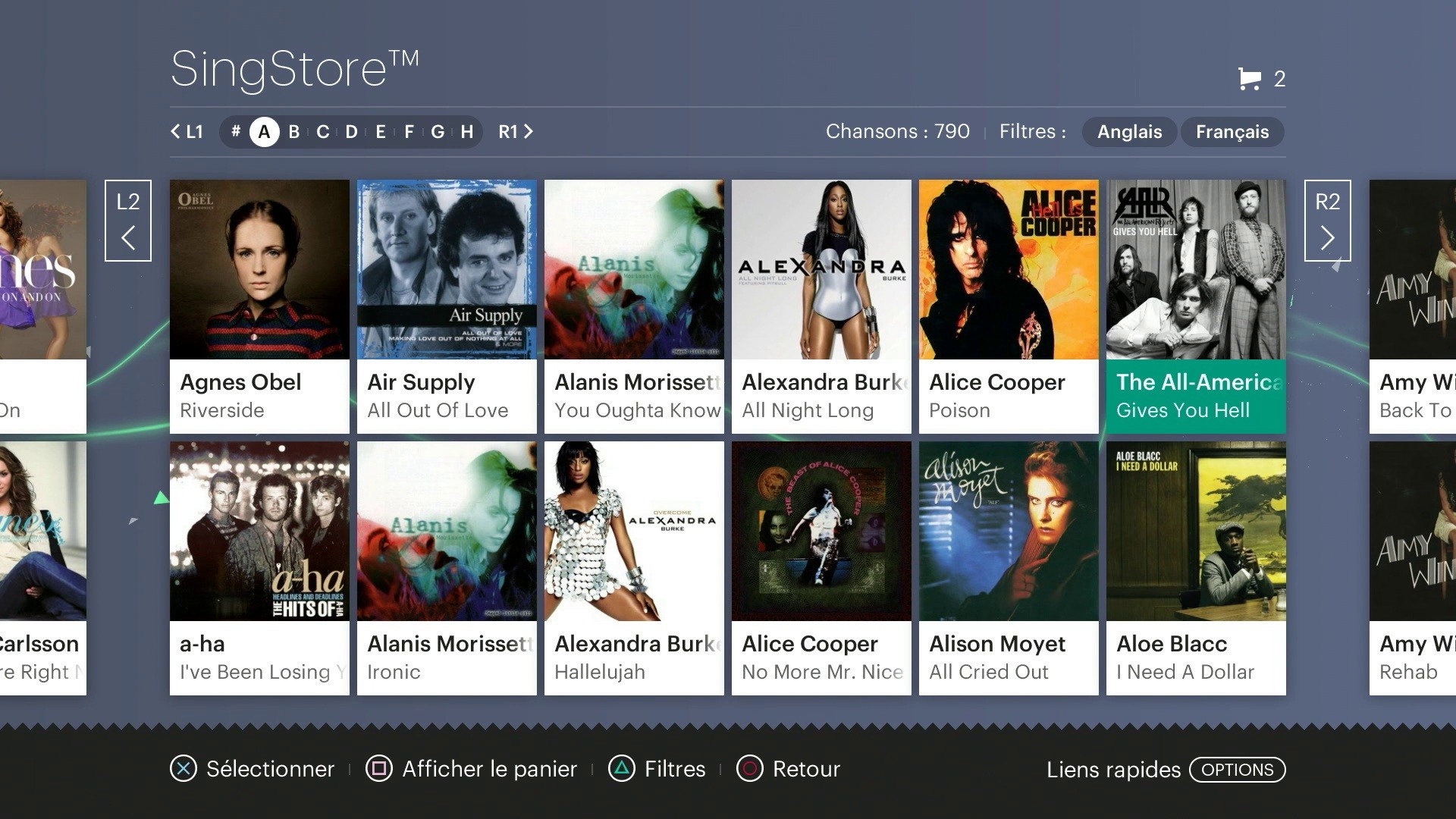Click the L1 left chevron arrow
Image resolution: width=1456 pixels, height=819 pixels.
click(x=175, y=130)
